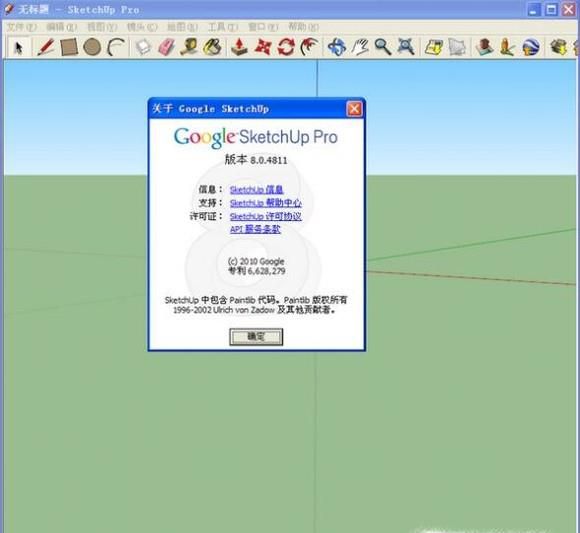Open the SketchUp 帮助中心 link

266,203
